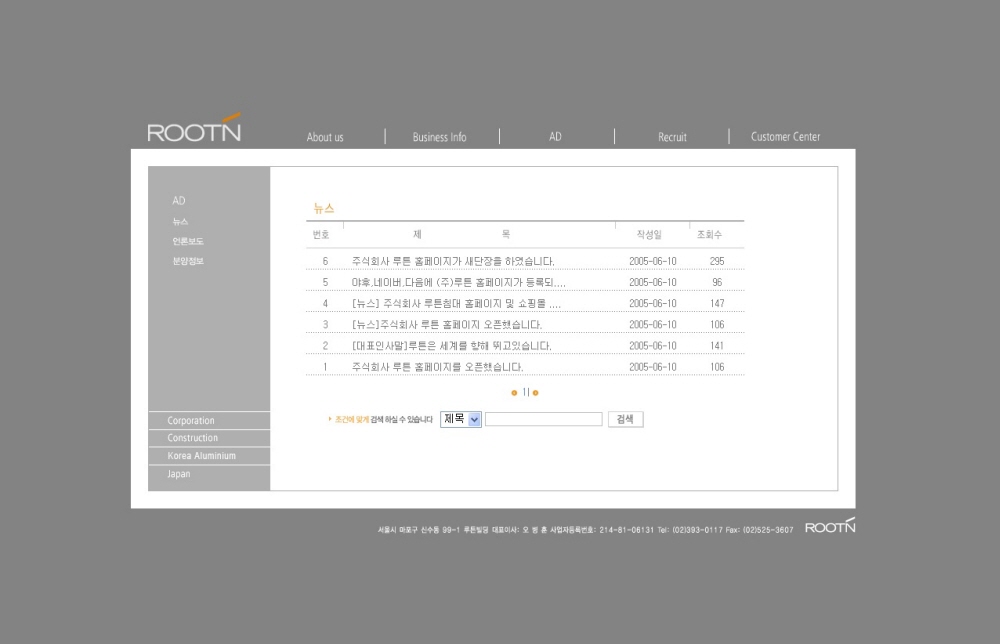Open the 제목 search criteria dropdown

click(x=461, y=420)
